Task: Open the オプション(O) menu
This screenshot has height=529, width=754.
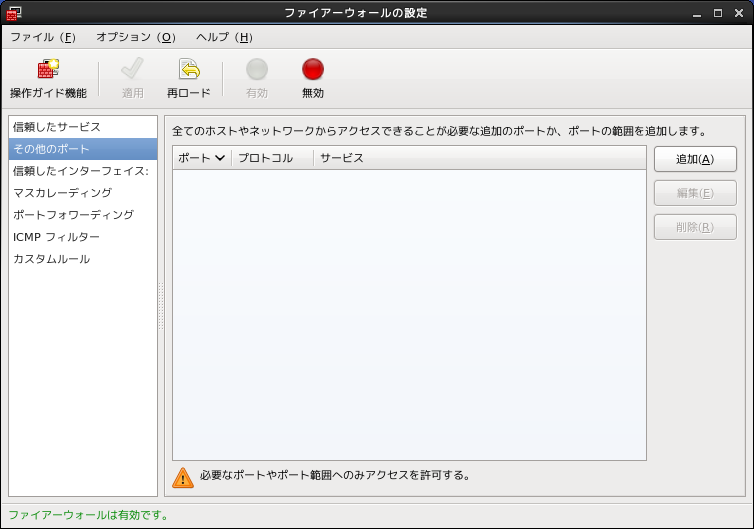Action: [x=136, y=37]
